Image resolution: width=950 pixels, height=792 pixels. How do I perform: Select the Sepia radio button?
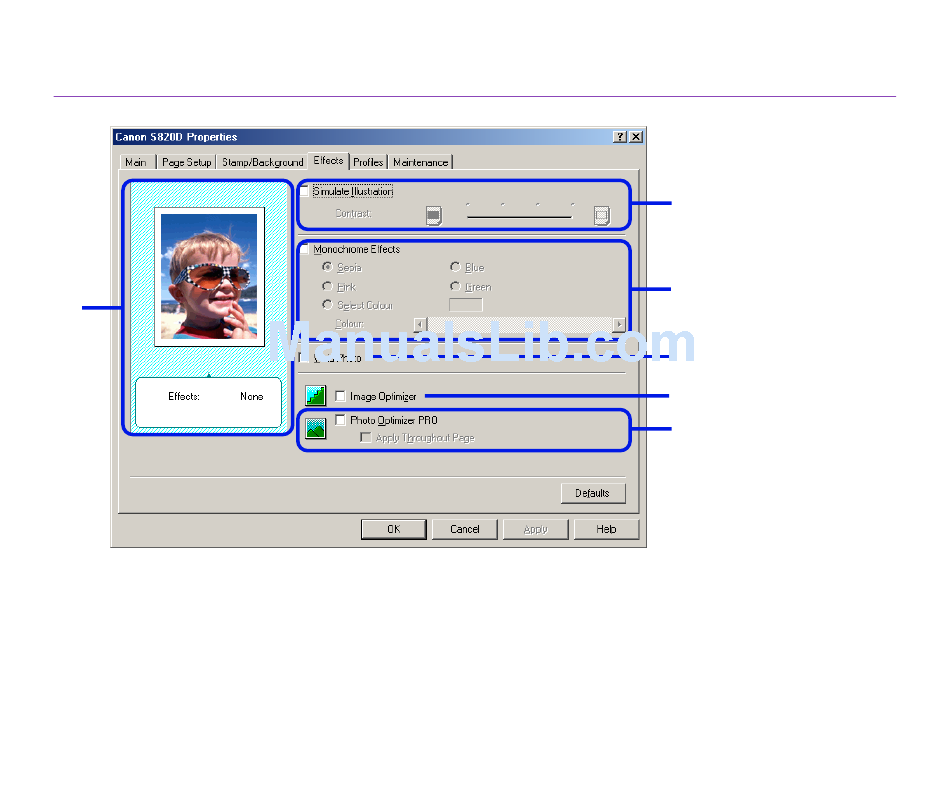(327, 267)
